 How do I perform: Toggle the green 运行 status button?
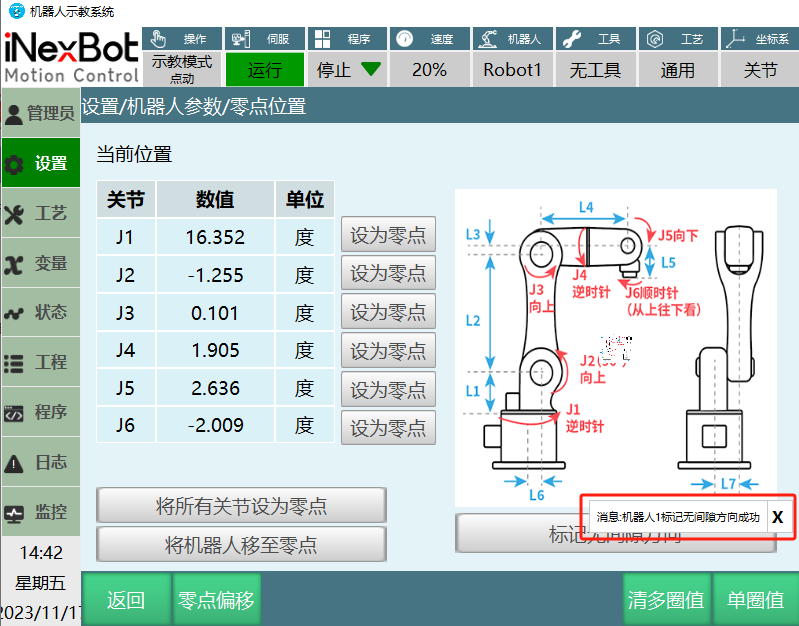(x=264, y=71)
